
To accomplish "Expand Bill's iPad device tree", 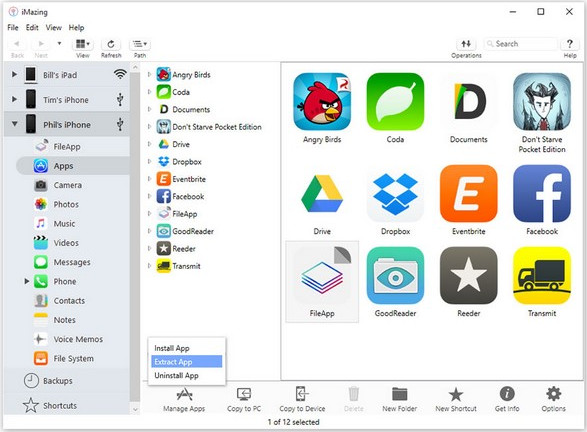I will (14, 74).
